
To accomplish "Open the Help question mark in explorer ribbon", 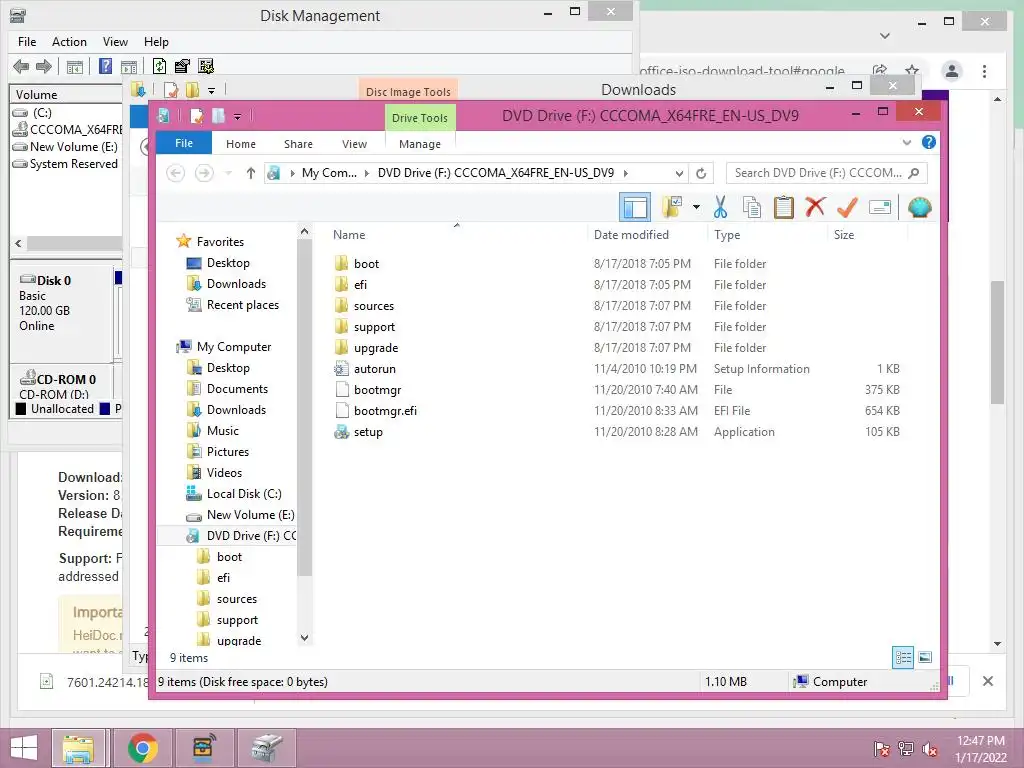I will pos(928,142).
